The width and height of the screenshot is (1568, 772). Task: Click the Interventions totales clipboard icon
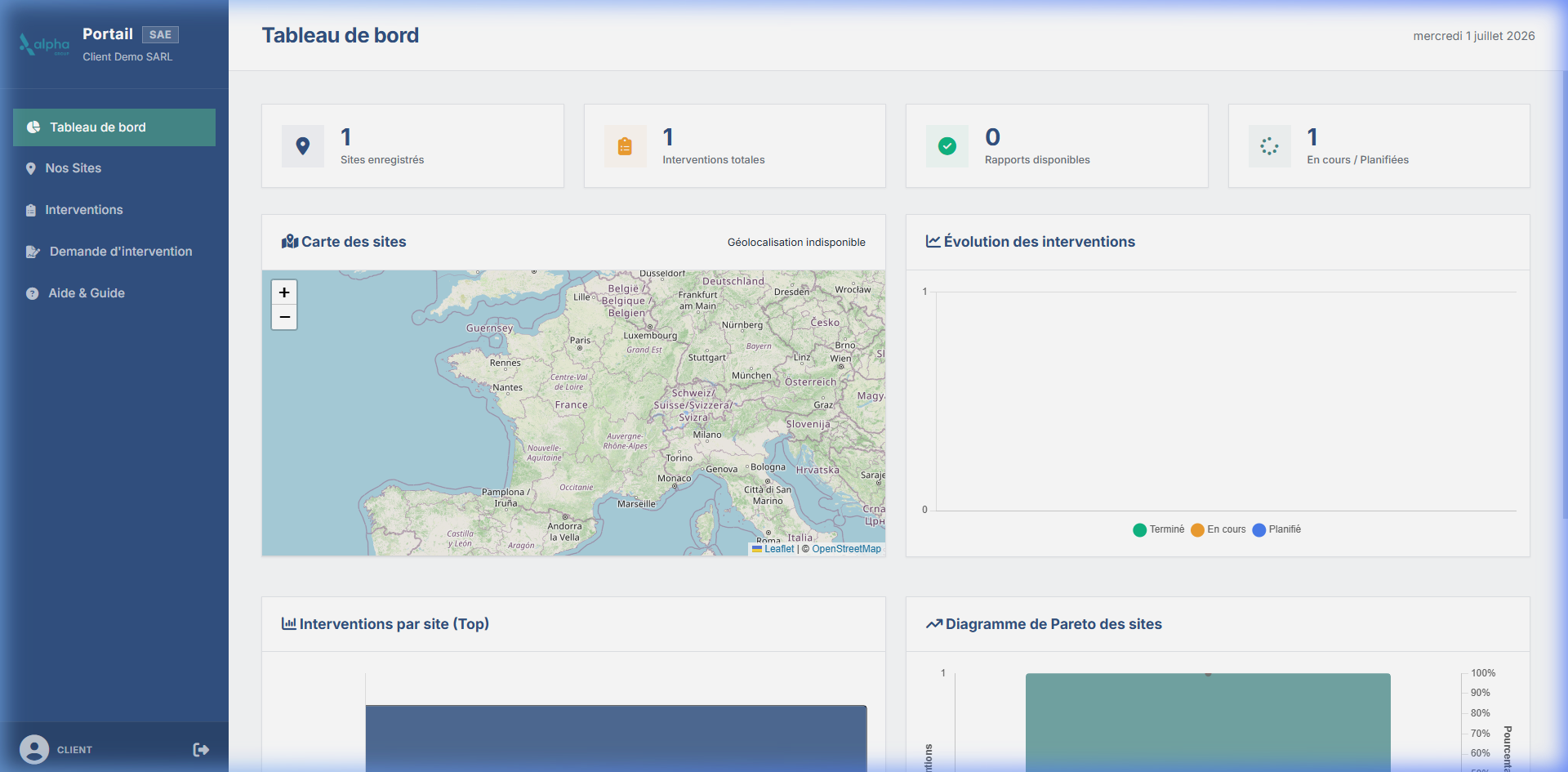(x=625, y=146)
